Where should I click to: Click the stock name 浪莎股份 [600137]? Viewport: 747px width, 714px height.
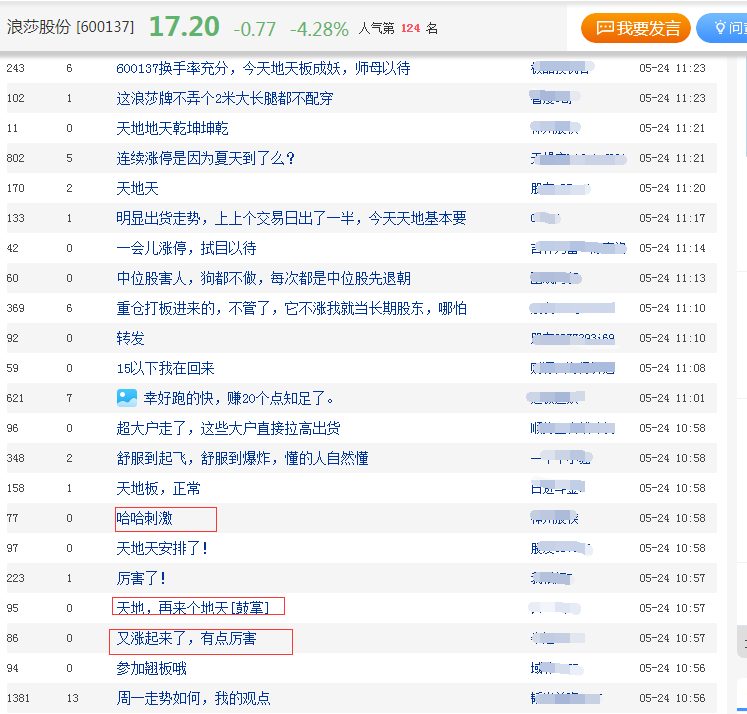71,27
